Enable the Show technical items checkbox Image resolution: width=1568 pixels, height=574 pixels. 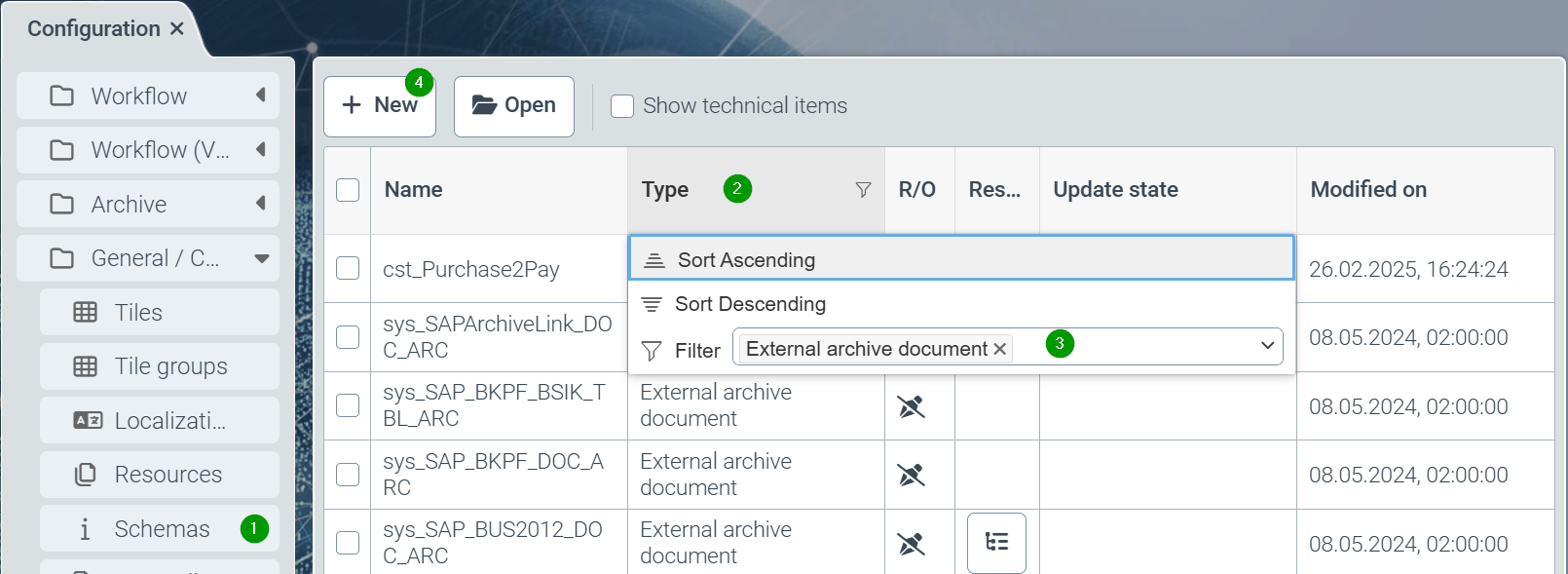[622, 106]
